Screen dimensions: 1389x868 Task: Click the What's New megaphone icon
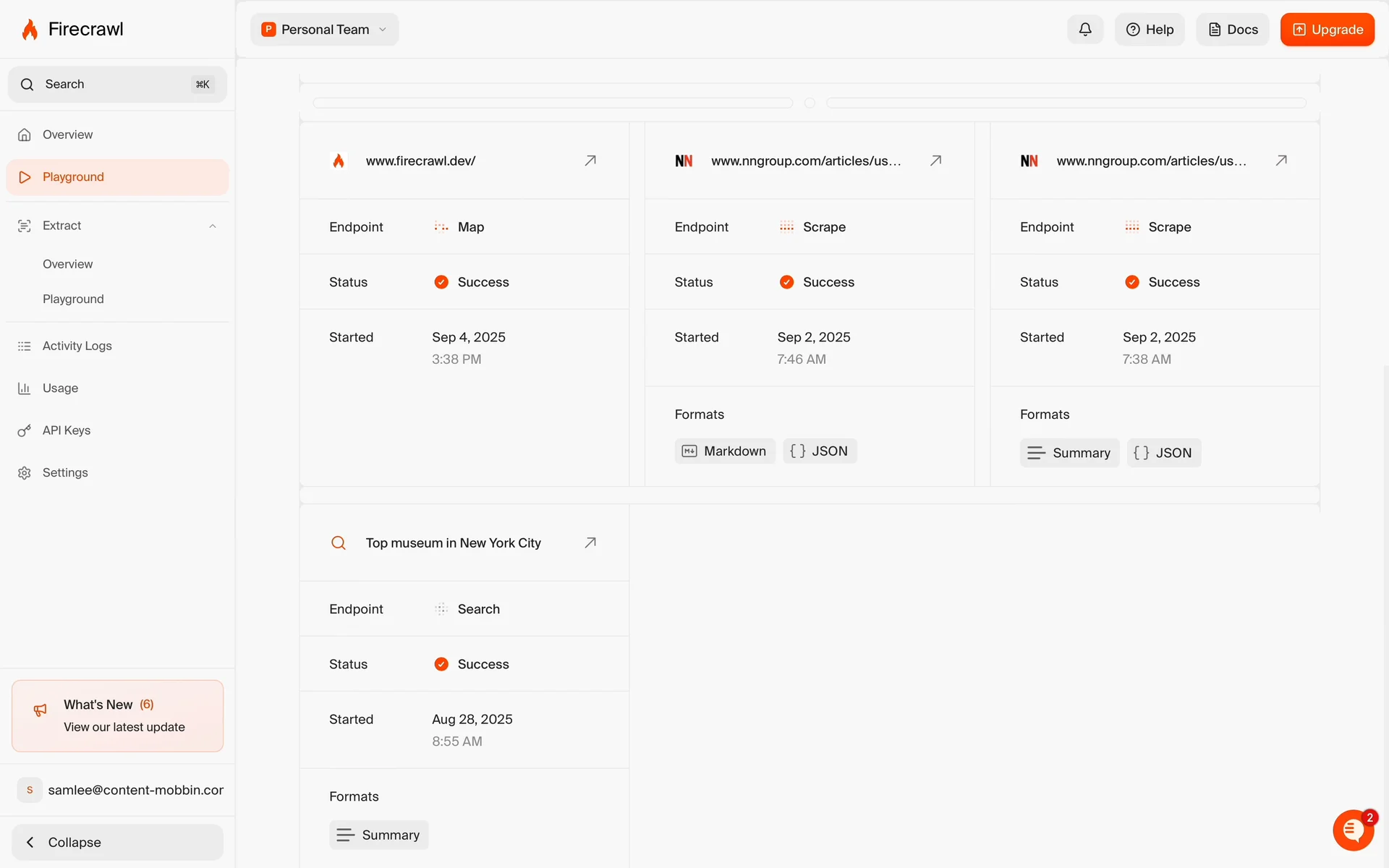(x=41, y=710)
